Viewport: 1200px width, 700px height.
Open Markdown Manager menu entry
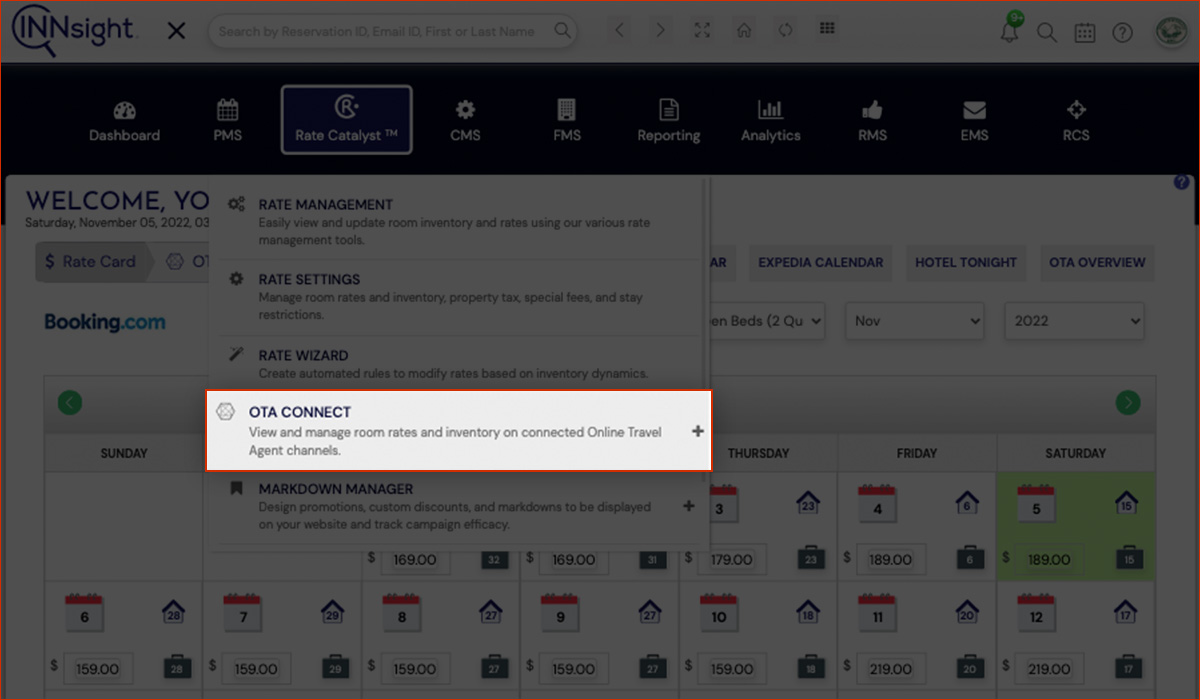(458, 506)
